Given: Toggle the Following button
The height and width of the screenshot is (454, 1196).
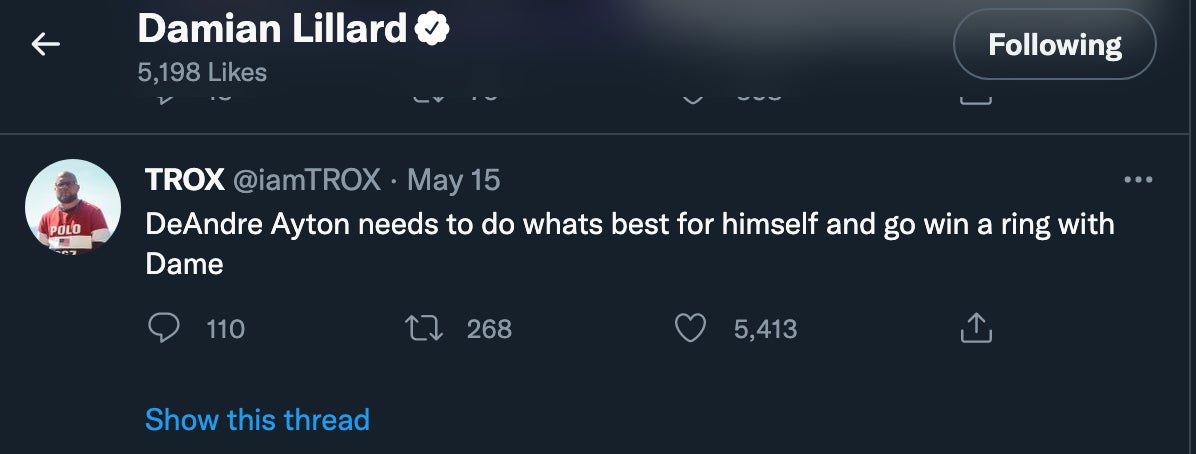Looking at the screenshot, I should click(x=1054, y=45).
